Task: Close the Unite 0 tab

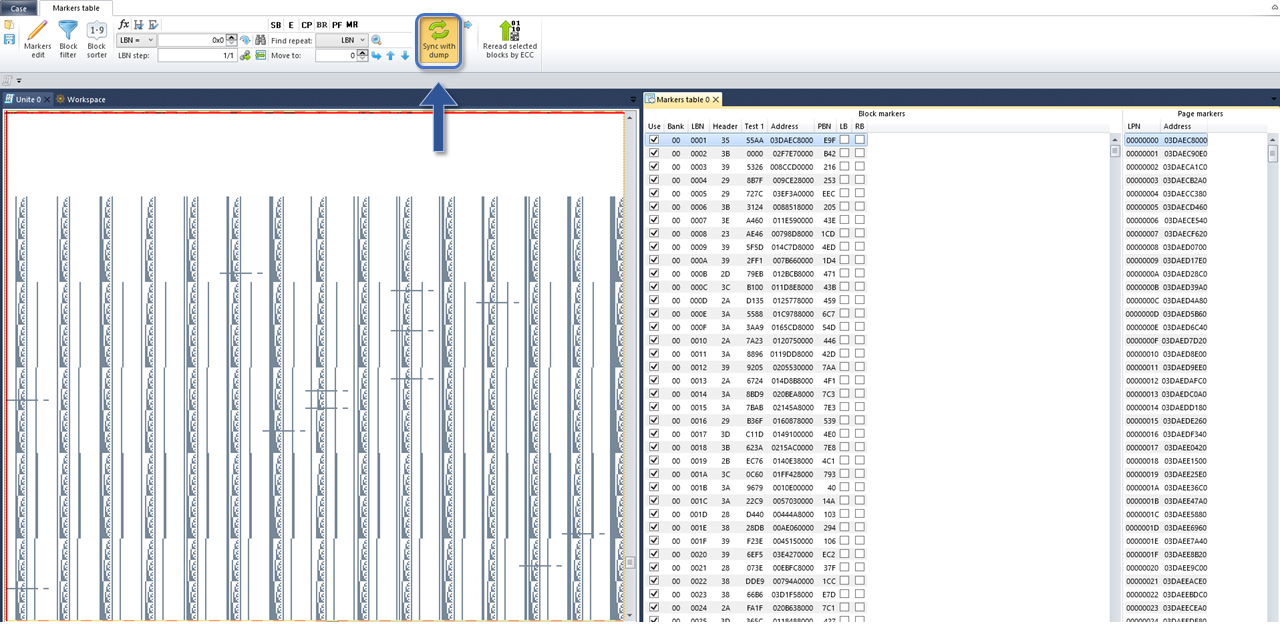Action: coord(48,100)
